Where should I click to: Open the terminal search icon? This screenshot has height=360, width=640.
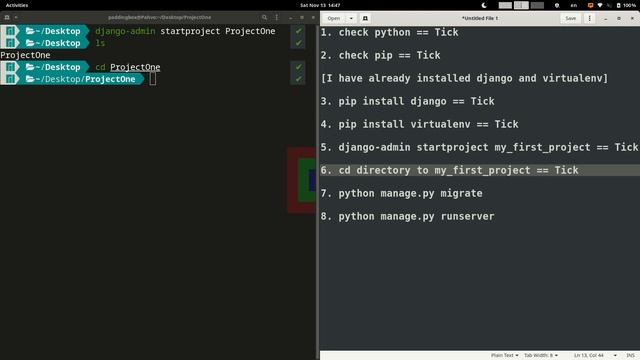264,18
